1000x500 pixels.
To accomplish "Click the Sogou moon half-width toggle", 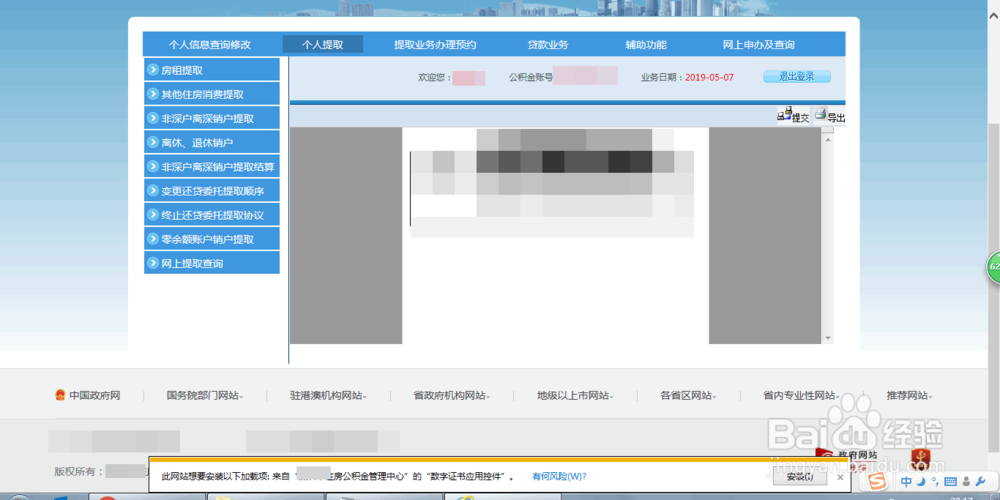I will (x=920, y=482).
